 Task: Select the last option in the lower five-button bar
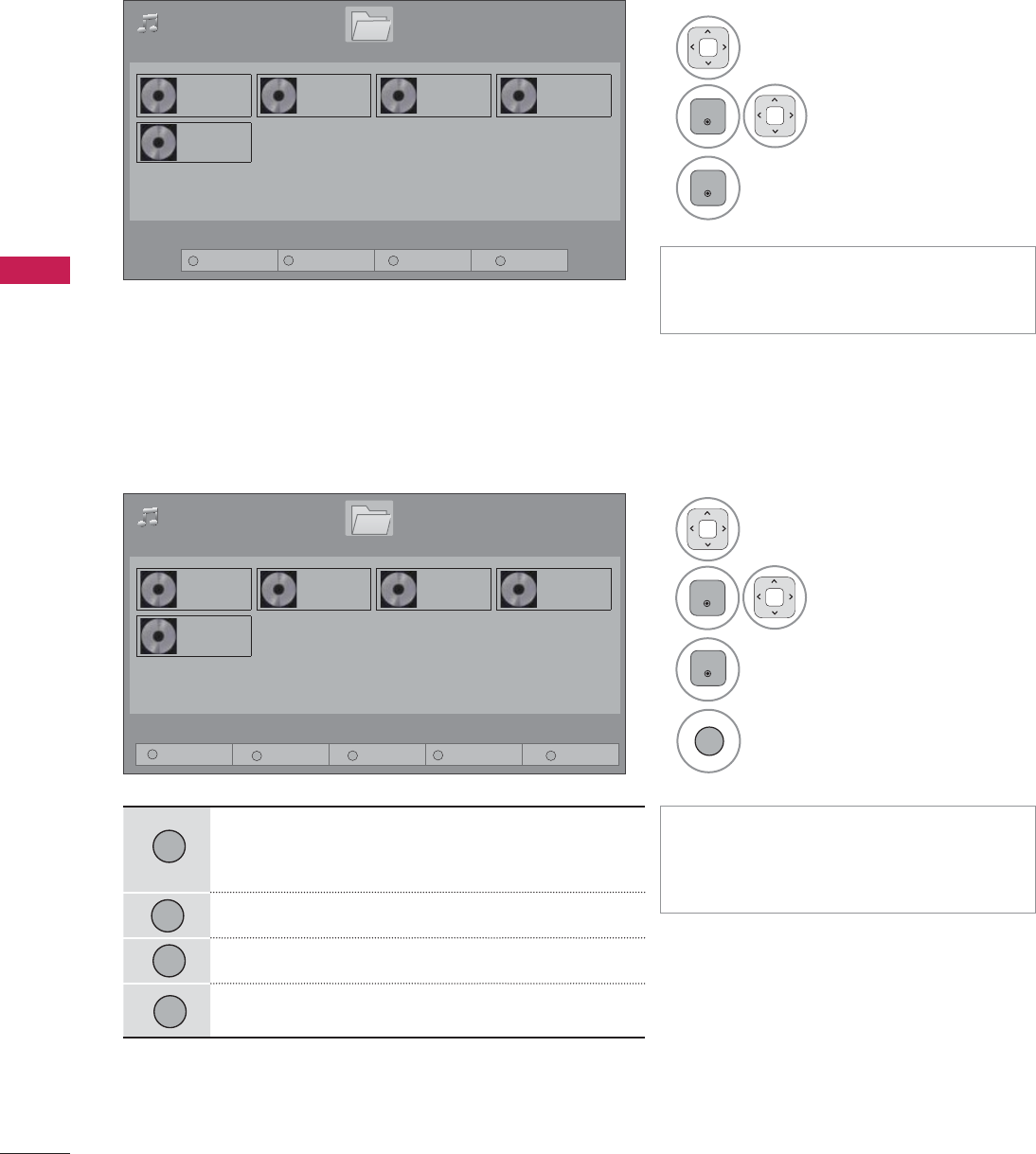click(570, 755)
